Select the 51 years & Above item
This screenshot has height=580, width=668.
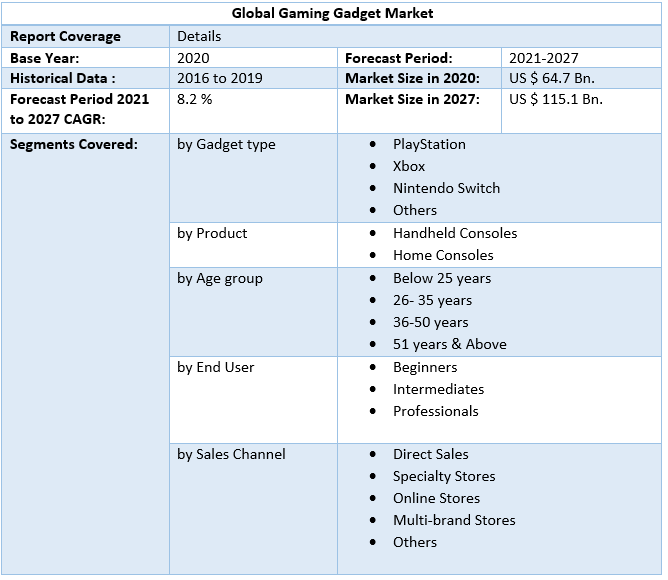point(449,344)
